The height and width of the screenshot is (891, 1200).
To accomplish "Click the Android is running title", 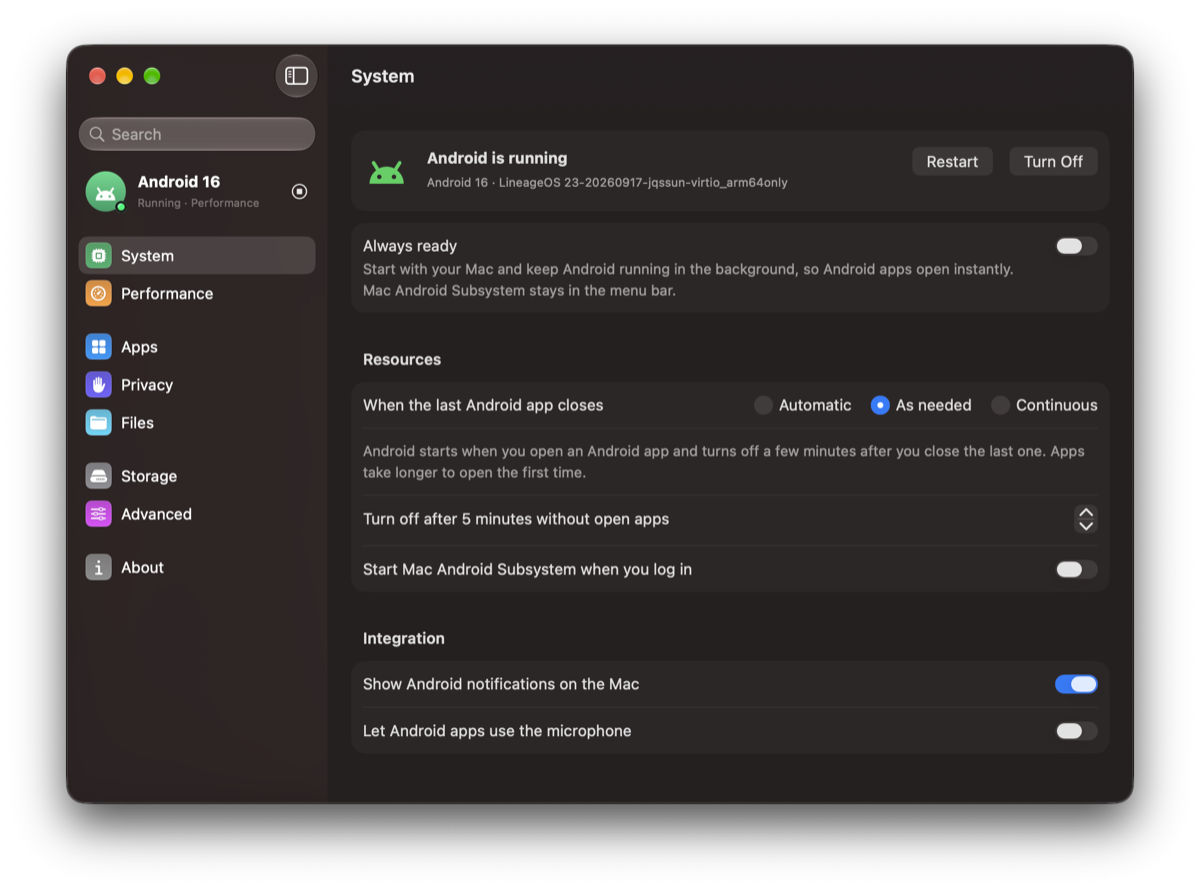I will click(x=497, y=158).
